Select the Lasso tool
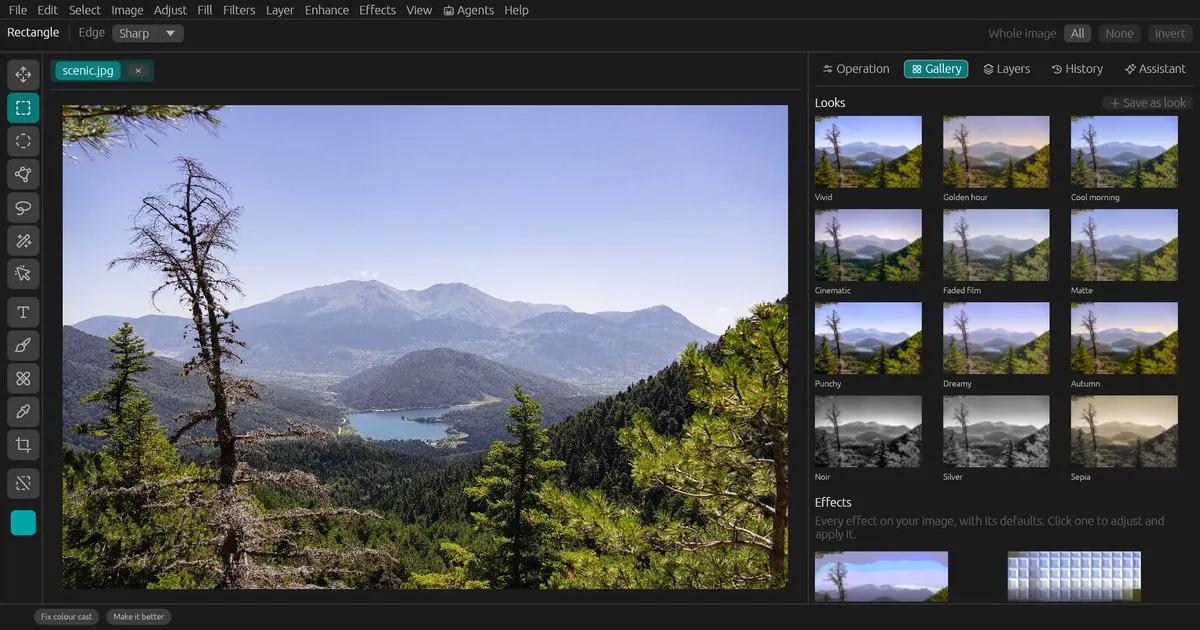Viewport: 1200px width, 630px height. (x=23, y=207)
